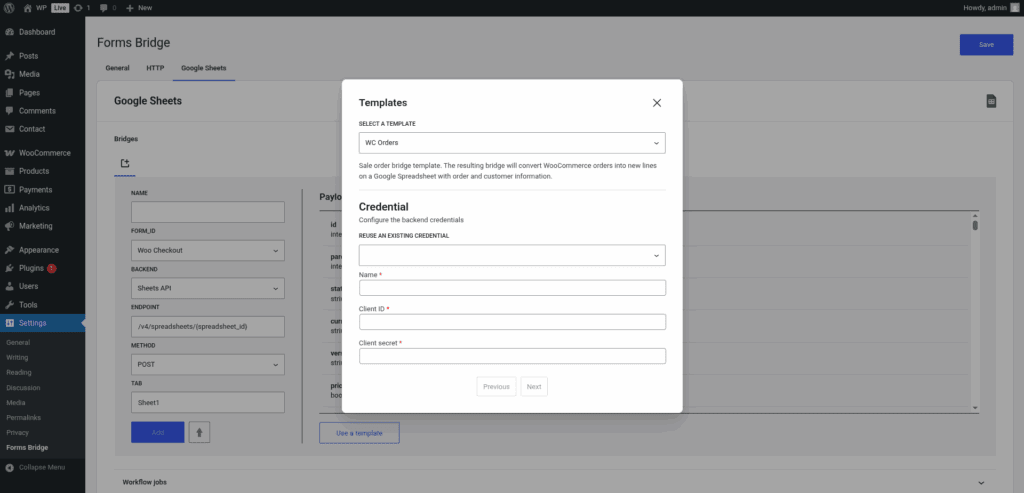The width and height of the screenshot is (1024, 493).
Task: Click the blue Add bridge button
Action: 157,432
